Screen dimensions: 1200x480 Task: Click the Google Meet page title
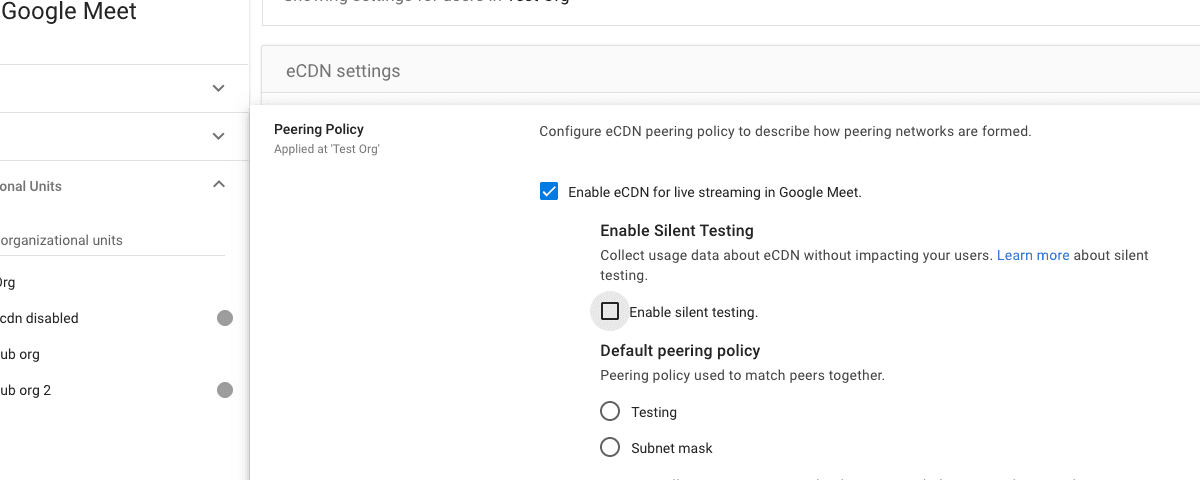point(69,12)
